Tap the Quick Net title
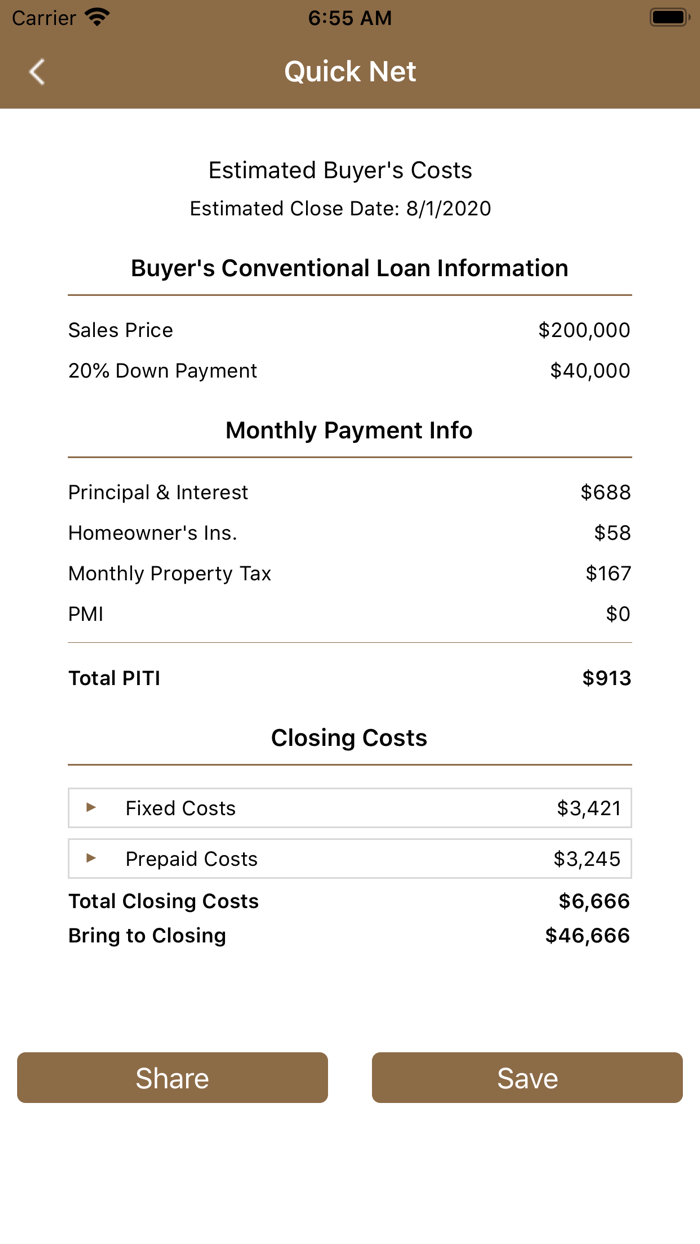 point(350,72)
